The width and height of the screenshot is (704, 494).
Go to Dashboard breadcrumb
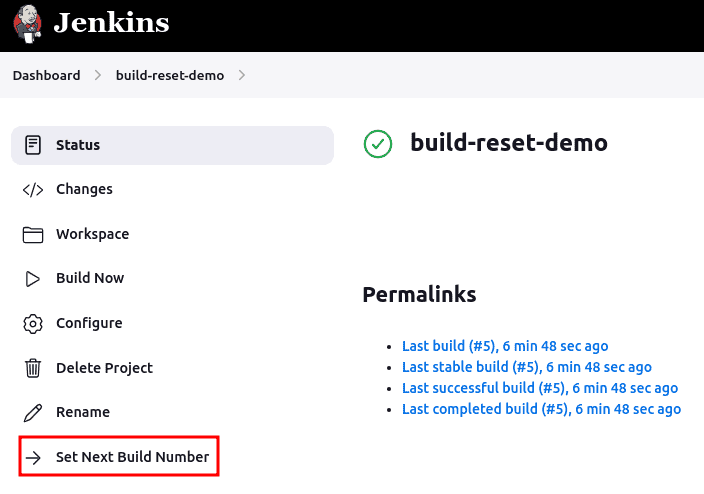47,75
